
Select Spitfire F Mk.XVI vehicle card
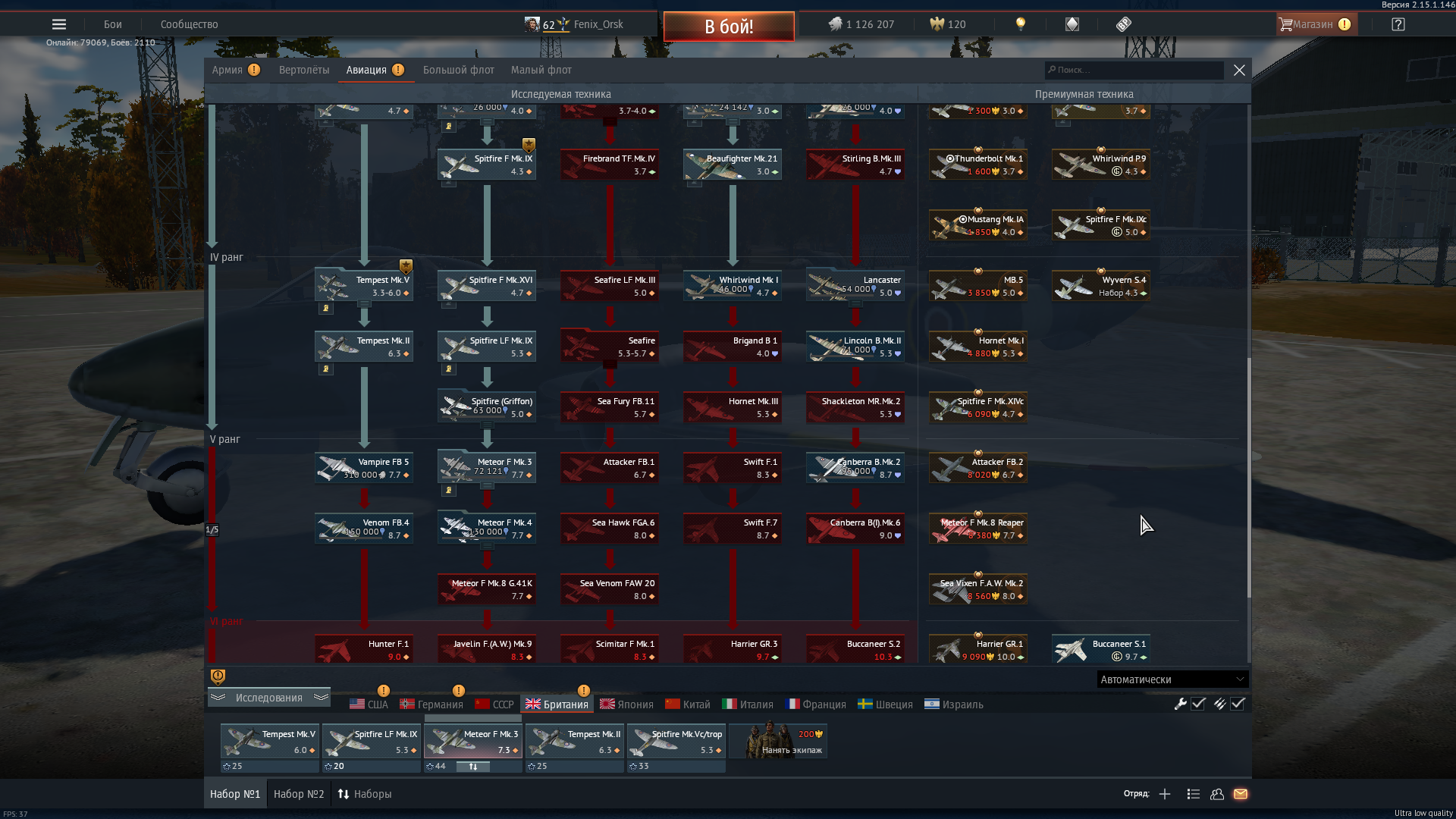[x=487, y=286]
